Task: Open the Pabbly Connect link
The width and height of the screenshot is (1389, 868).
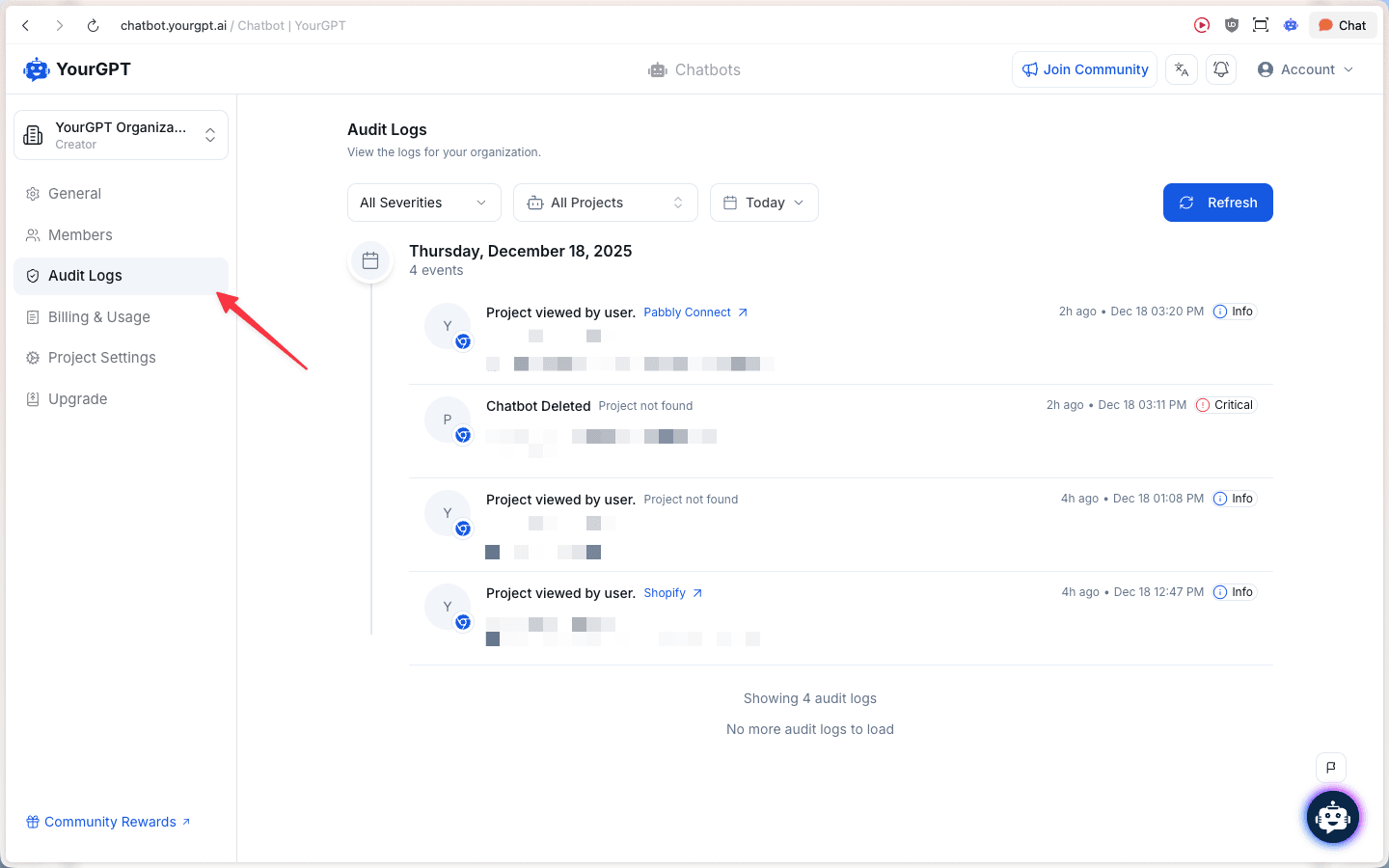Action: pos(687,312)
